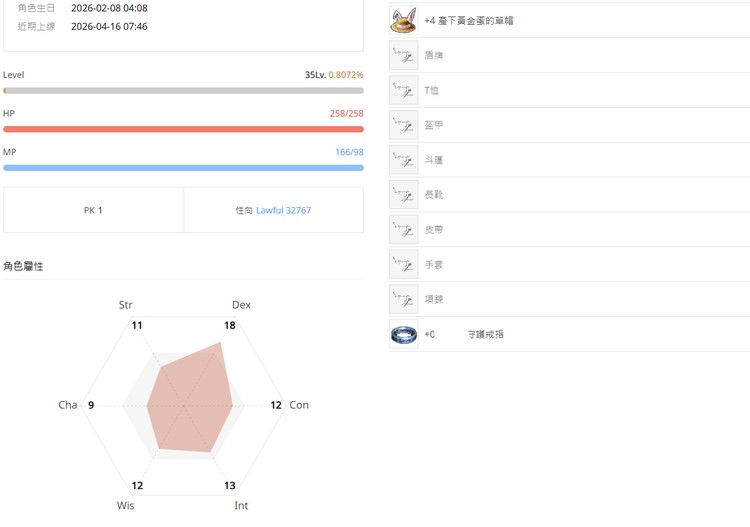
Task: Click the PK 1 box
Action: (93, 211)
